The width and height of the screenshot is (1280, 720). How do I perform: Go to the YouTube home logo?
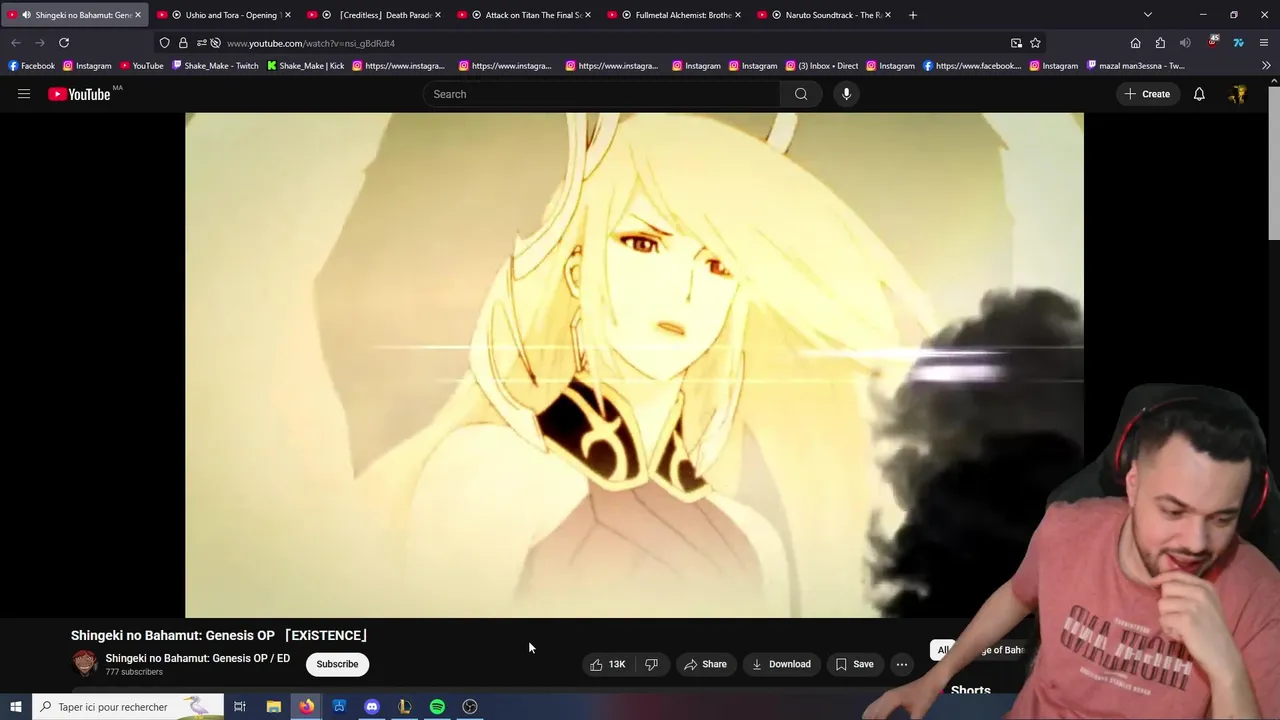[x=79, y=94]
